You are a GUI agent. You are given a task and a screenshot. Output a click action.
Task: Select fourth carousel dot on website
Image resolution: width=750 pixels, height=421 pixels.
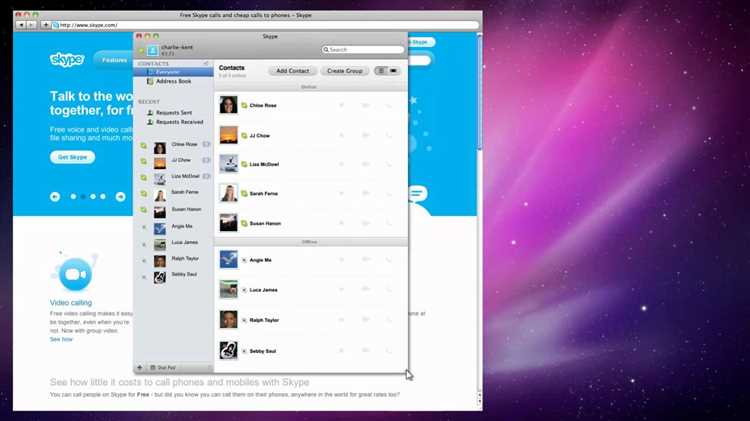coord(103,197)
